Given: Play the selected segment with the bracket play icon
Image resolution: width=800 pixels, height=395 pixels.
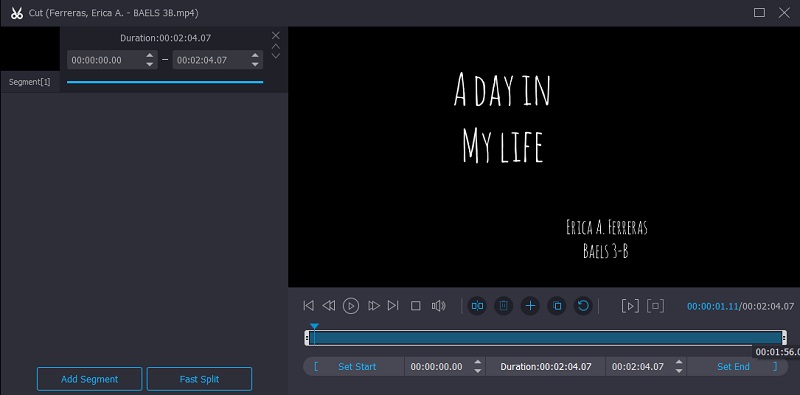Looking at the screenshot, I should point(630,306).
